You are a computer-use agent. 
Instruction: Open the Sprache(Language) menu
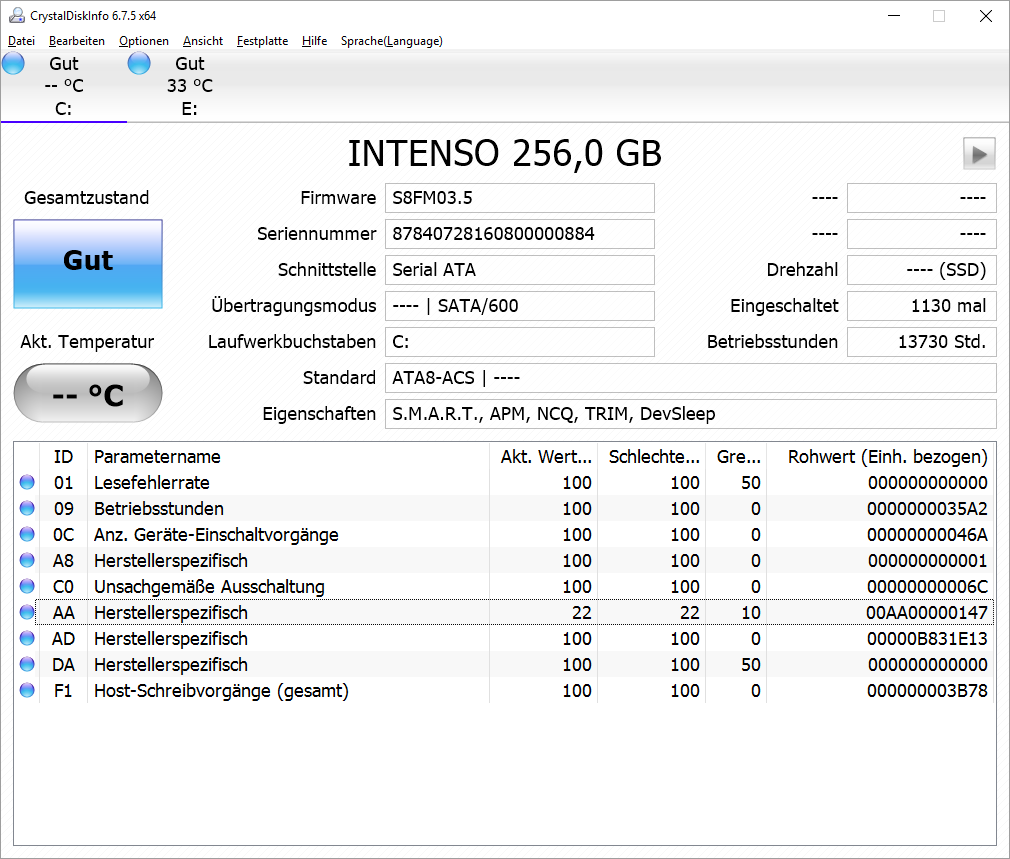pos(392,41)
